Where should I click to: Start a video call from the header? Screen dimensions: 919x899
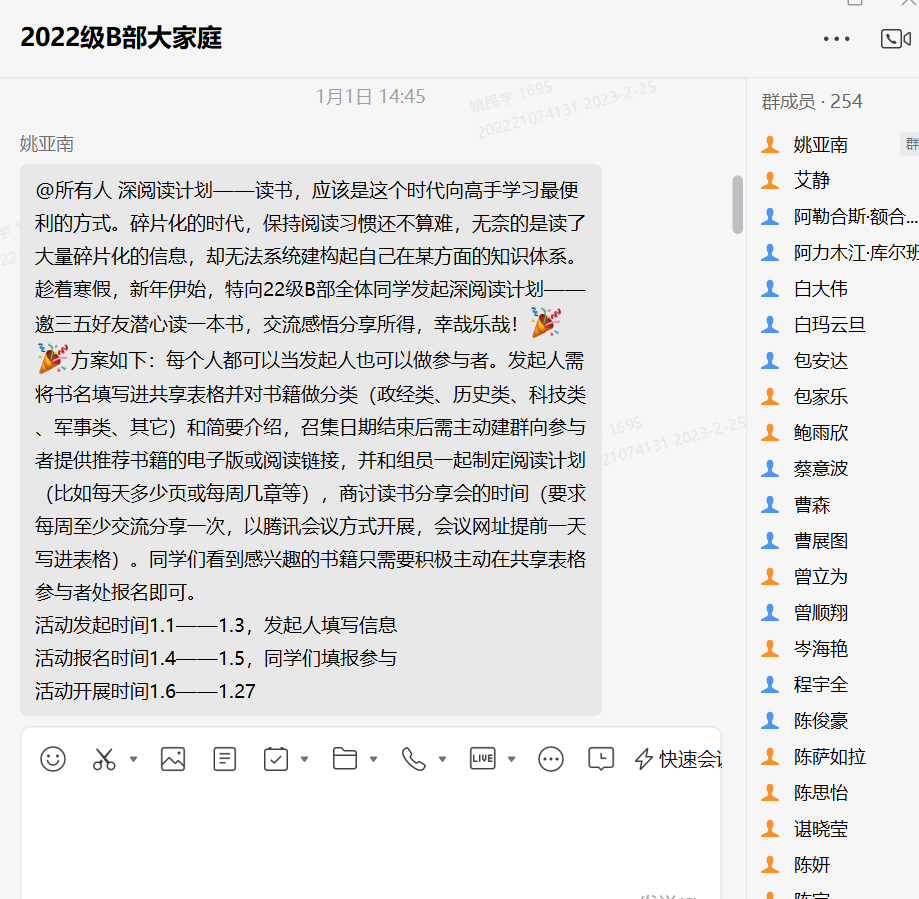[894, 38]
